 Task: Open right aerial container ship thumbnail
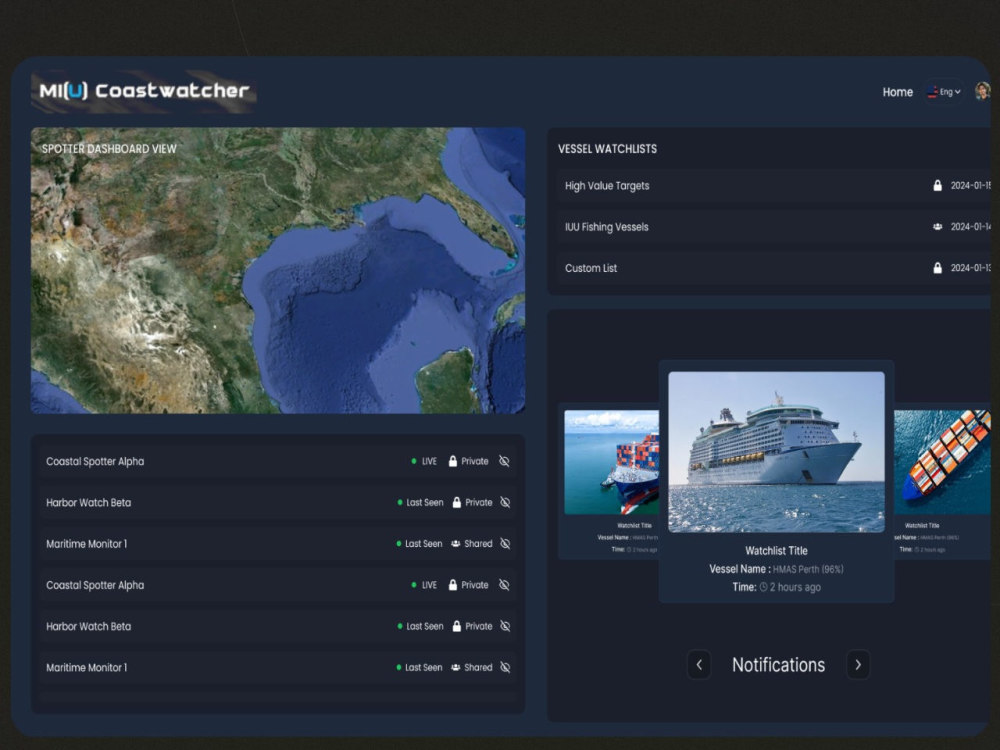tap(942, 462)
